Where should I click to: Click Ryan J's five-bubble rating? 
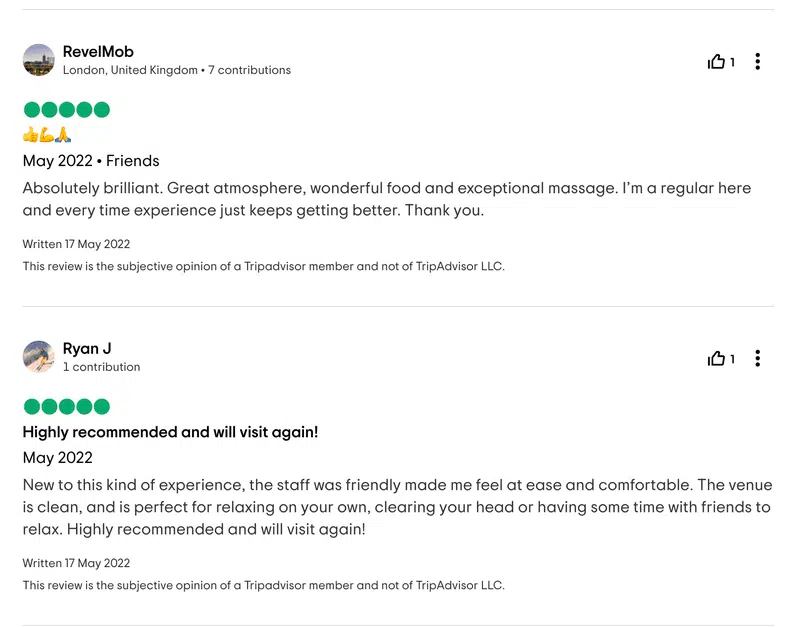tap(67, 407)
